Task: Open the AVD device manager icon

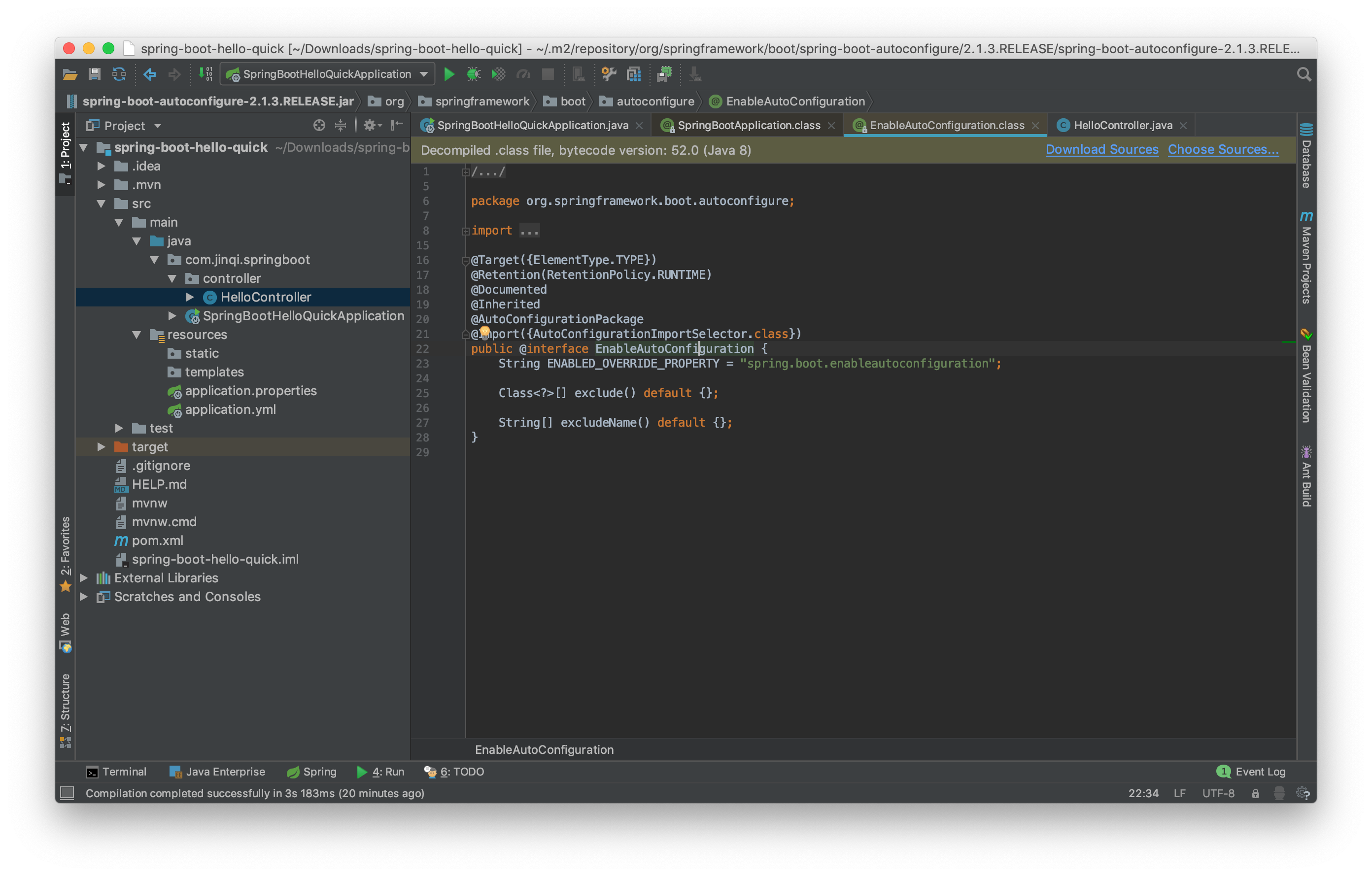Action: coord(578,74)
